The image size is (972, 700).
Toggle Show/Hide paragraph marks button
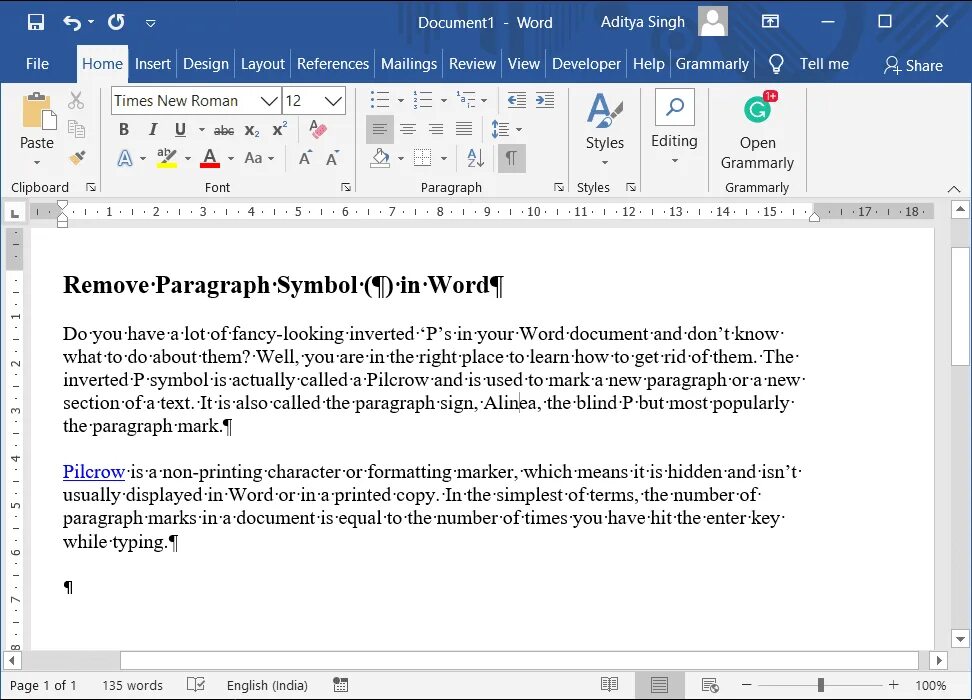coord(511,158)
